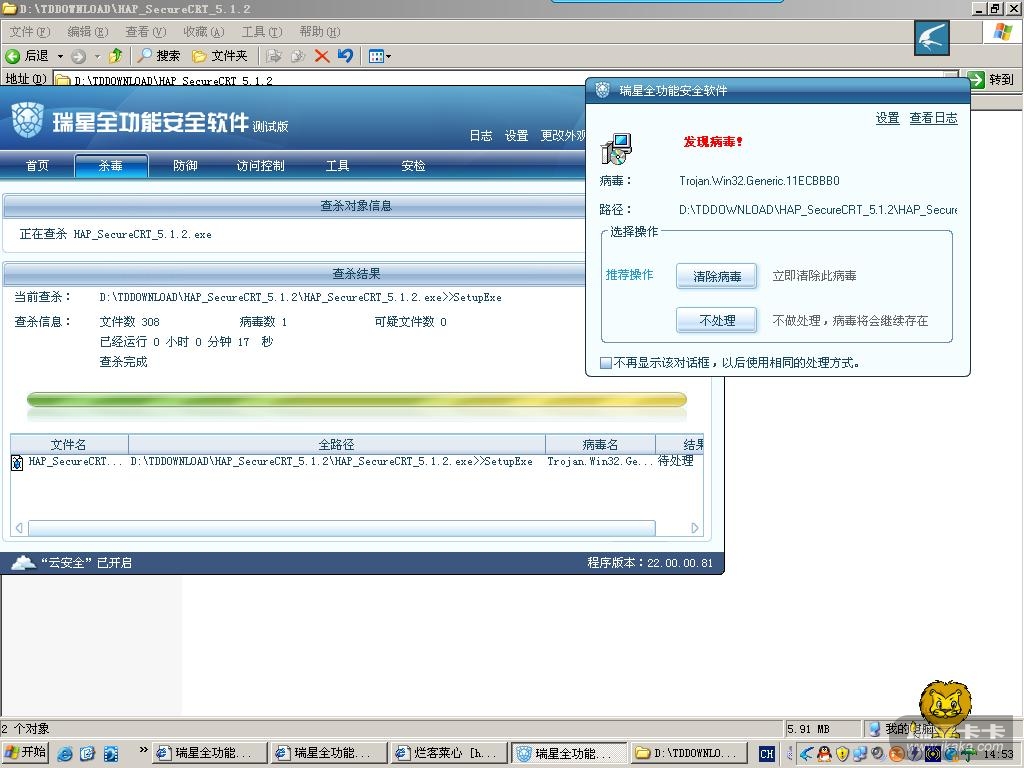Expand the quick launch » chevron
The height and width of the screenshot is (768, 1024).
click(143, 751)
